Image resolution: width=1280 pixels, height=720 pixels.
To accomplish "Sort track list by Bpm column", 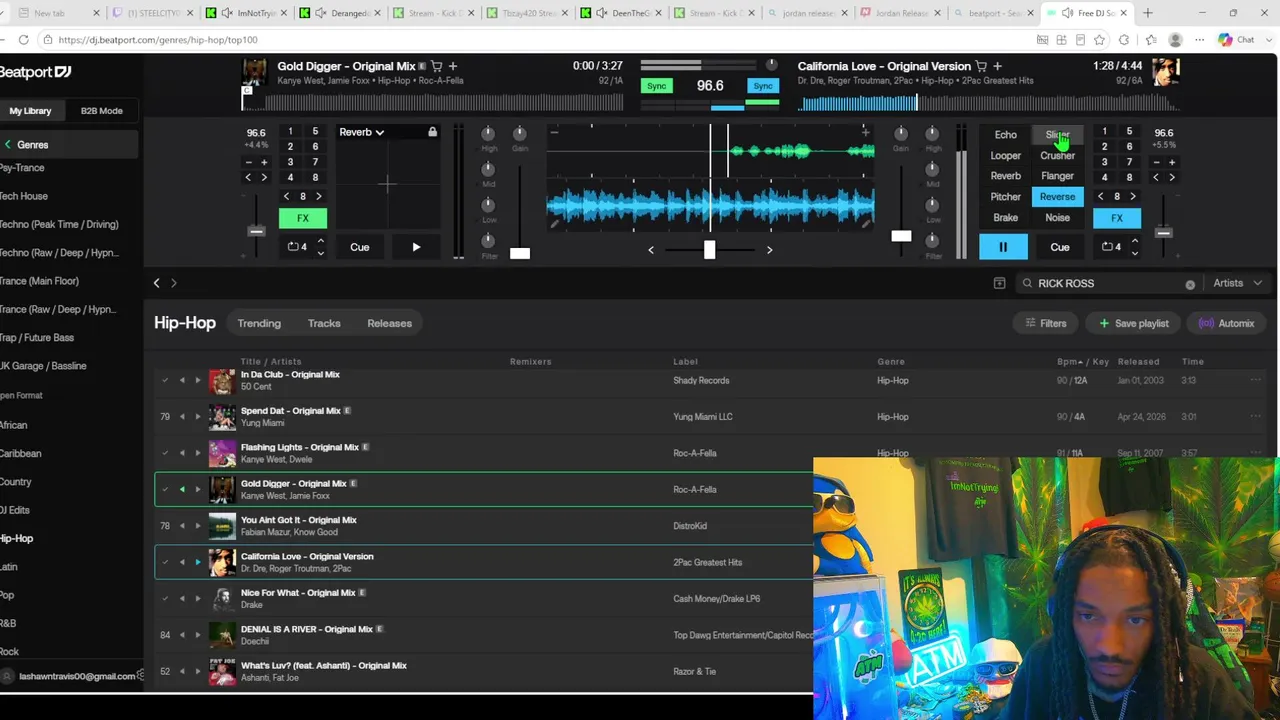I will point(1069,361).
